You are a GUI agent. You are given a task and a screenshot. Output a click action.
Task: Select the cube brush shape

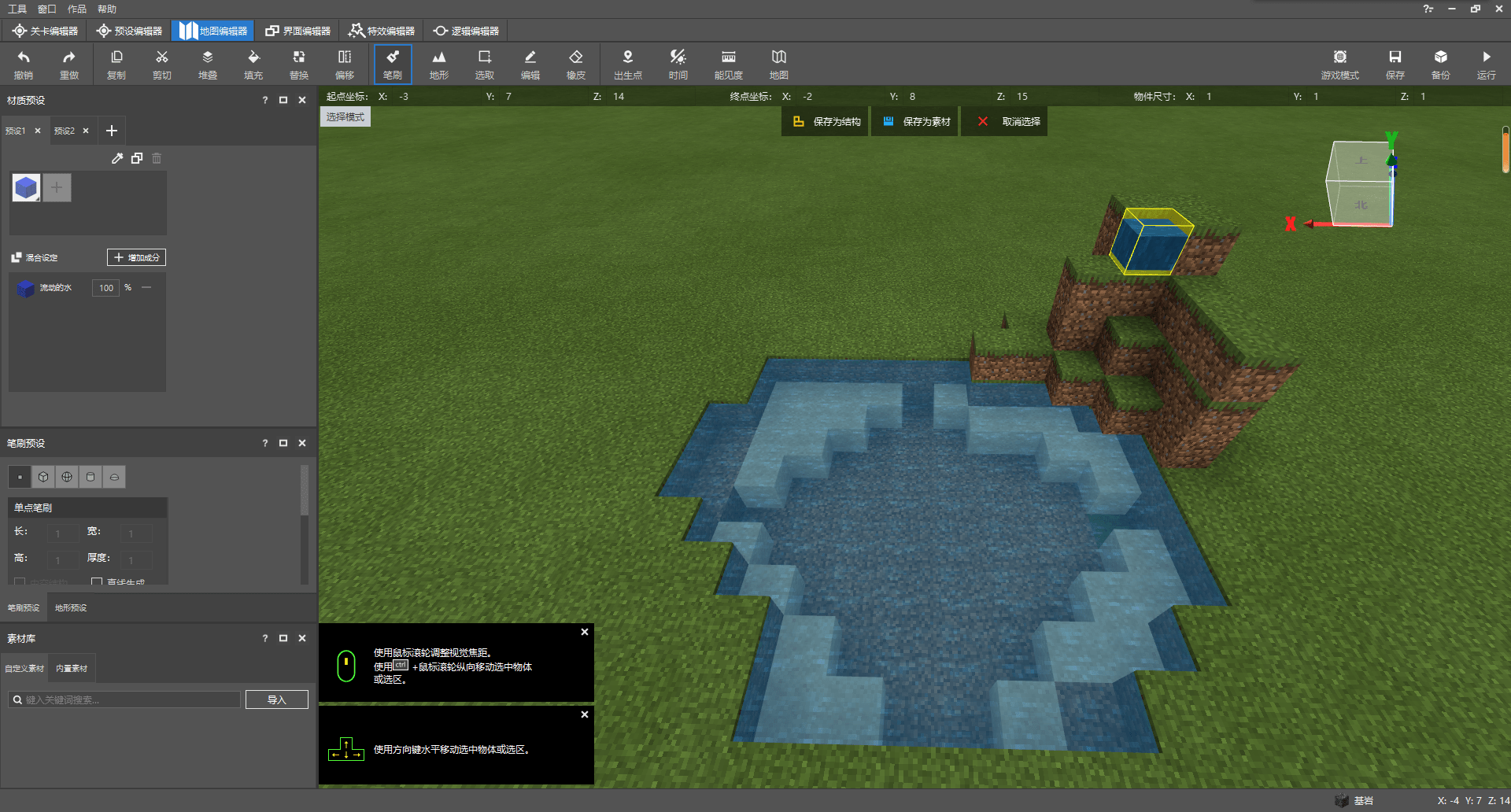click(x=43, y=477)
